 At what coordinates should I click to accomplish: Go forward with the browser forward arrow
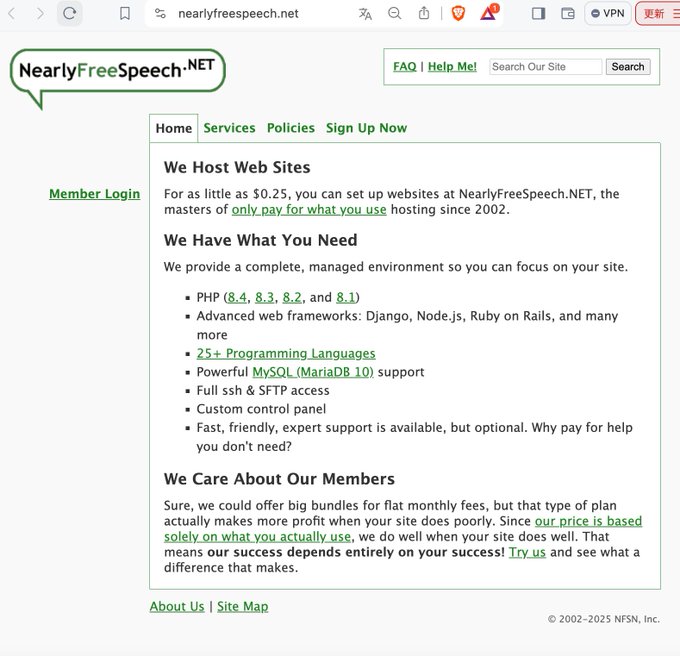click(40, 14)
